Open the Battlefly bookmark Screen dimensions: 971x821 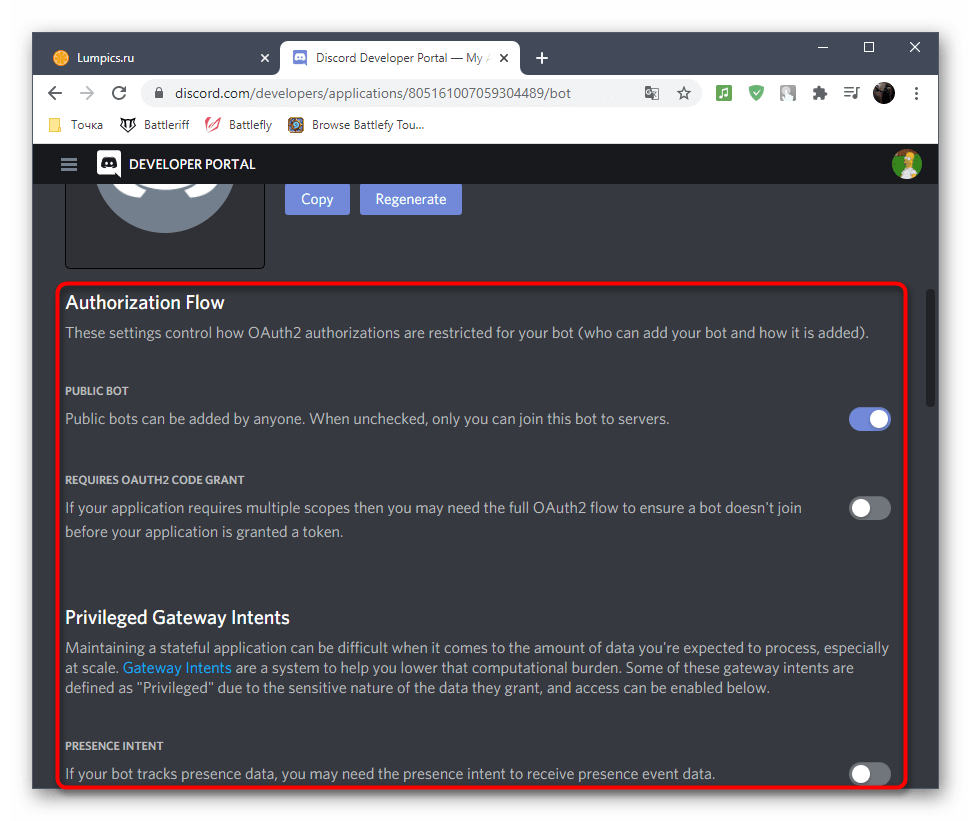point(239,125)
